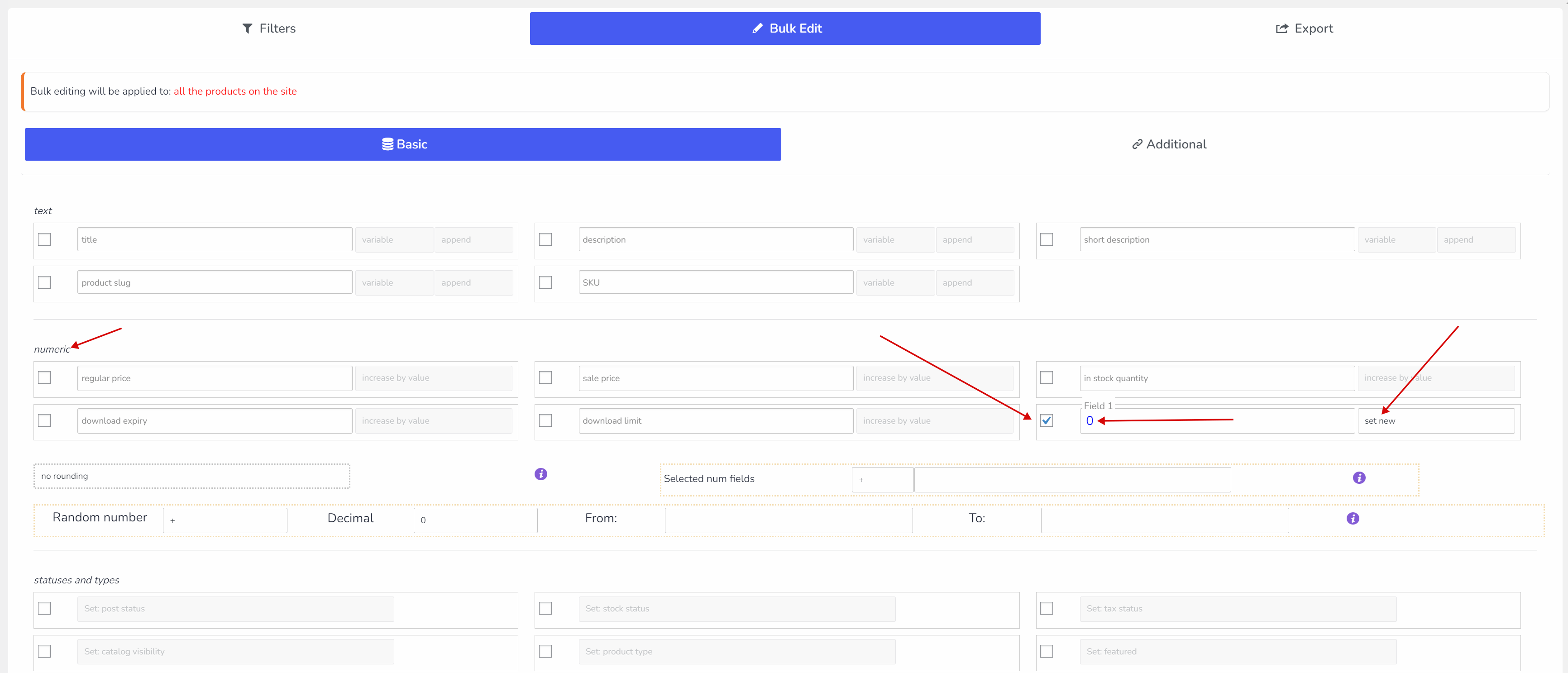Switch to the Bulk Edit tab
This screenshot has height=673, width=1568.
(x=784, y=29)
